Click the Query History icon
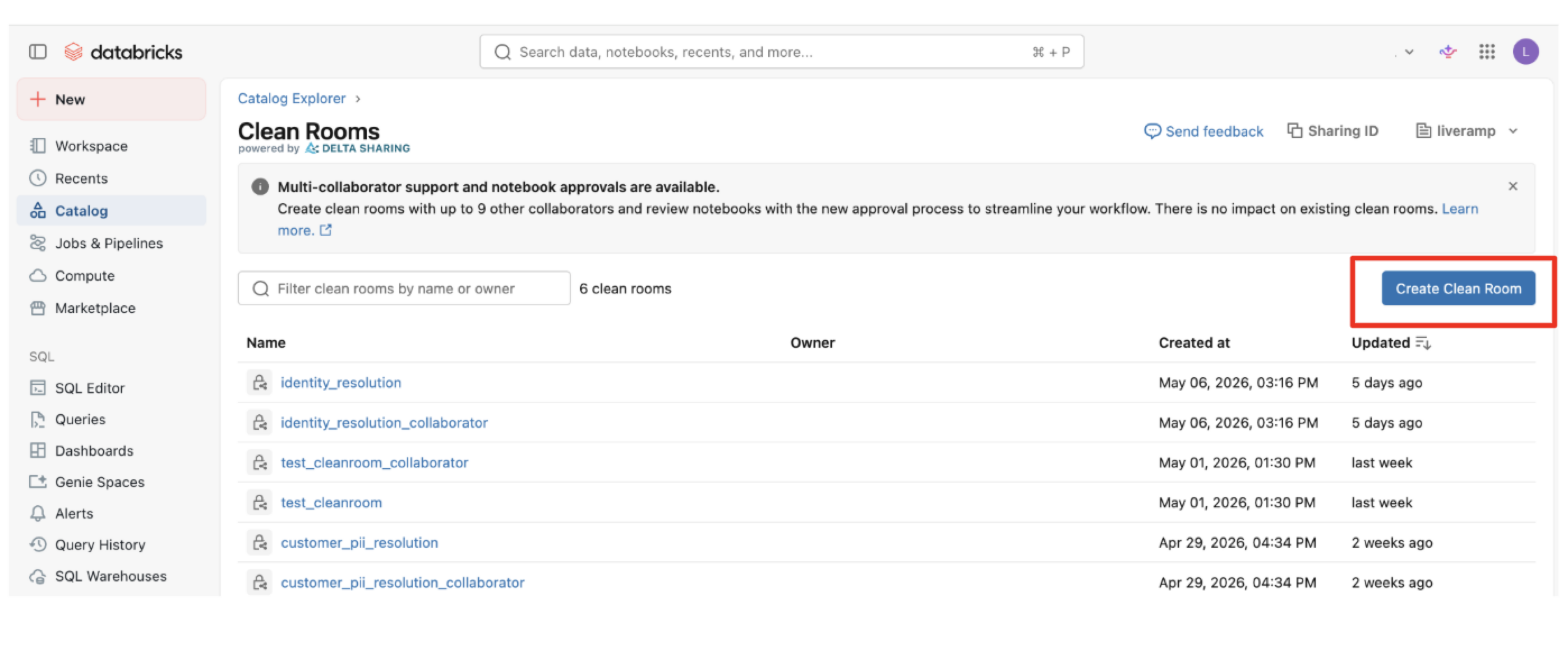This screenshot has width=1568, height=651. [38, 544]
